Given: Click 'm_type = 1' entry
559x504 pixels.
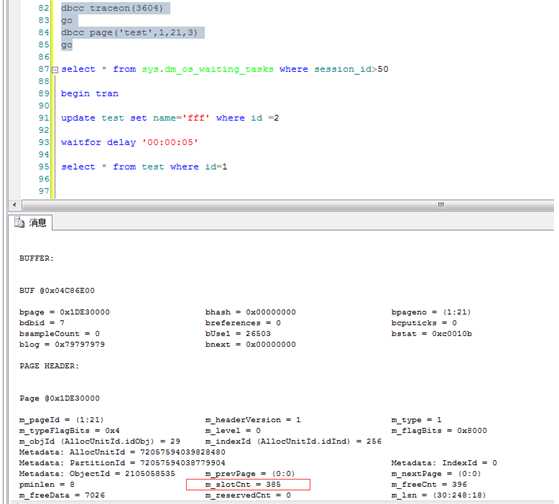Looking at the screenshot, I should (416, 420).
